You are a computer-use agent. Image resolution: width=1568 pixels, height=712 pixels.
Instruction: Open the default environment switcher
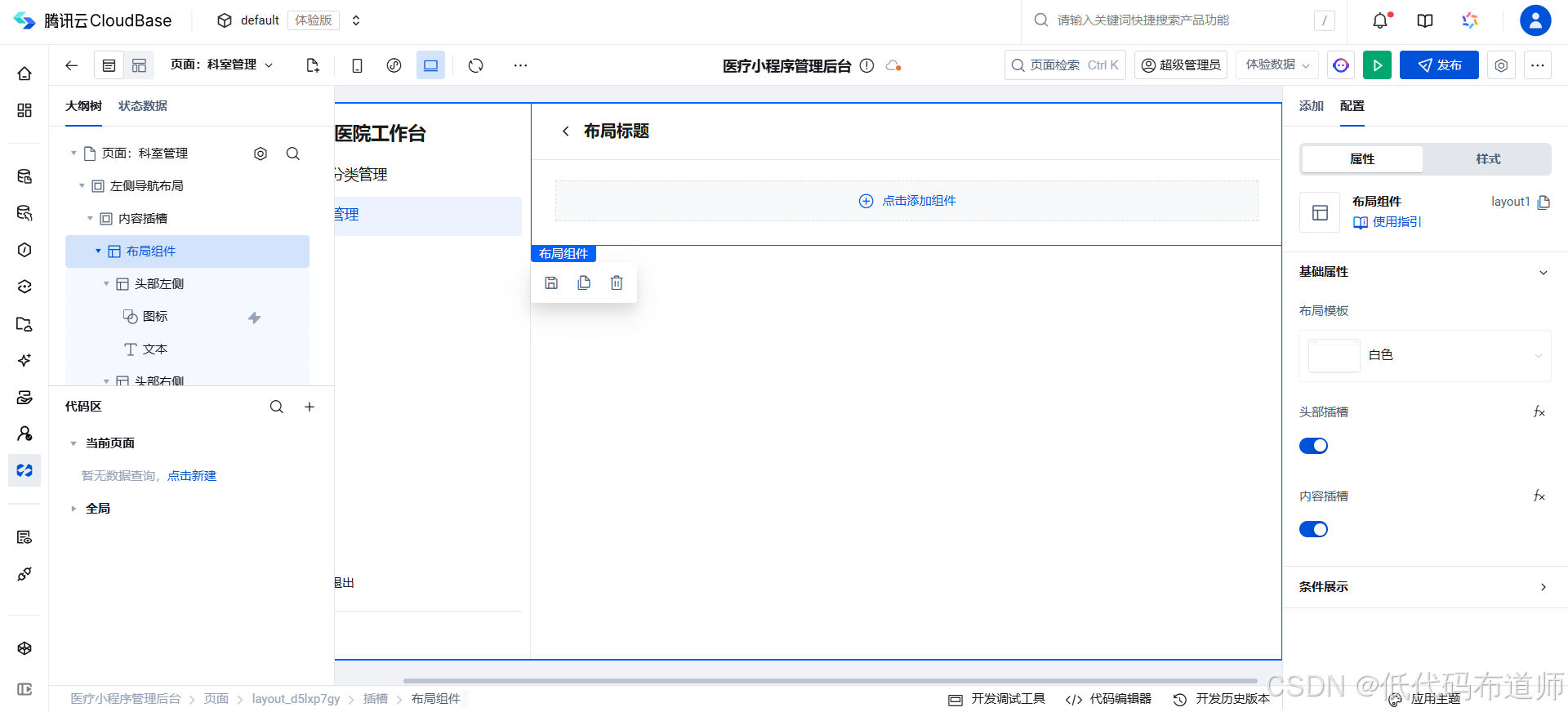(x=356, y=20)
